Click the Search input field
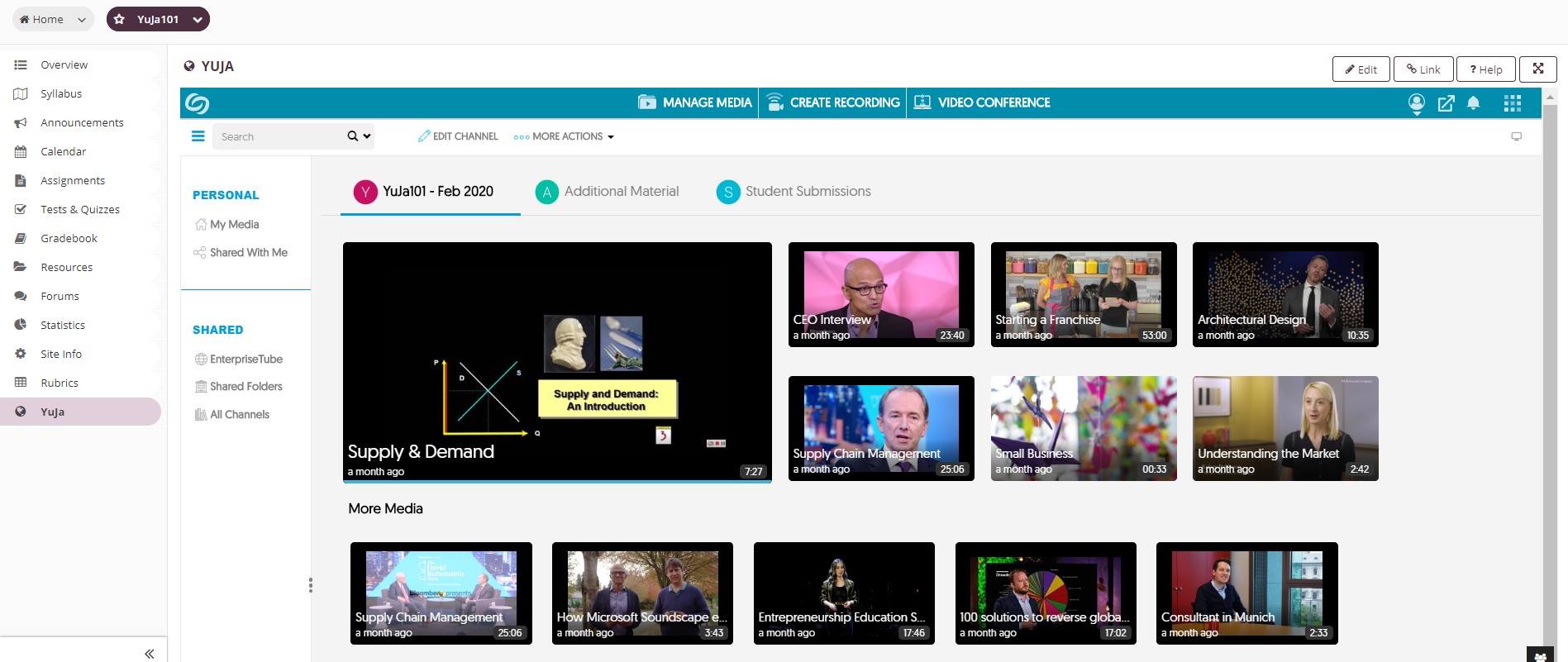The width and height of the screenshot is (1568, 662). tap(279, 136)
